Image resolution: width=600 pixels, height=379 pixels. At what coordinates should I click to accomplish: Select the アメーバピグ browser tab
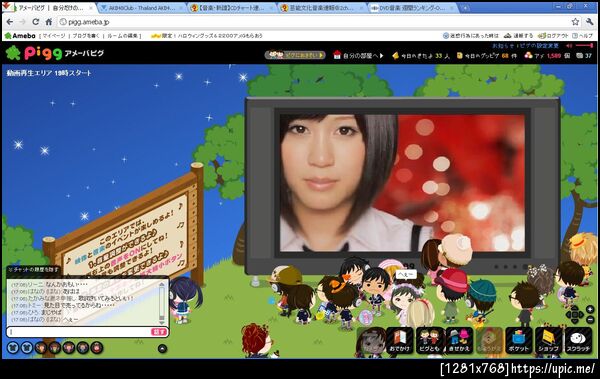click(50, 8)
